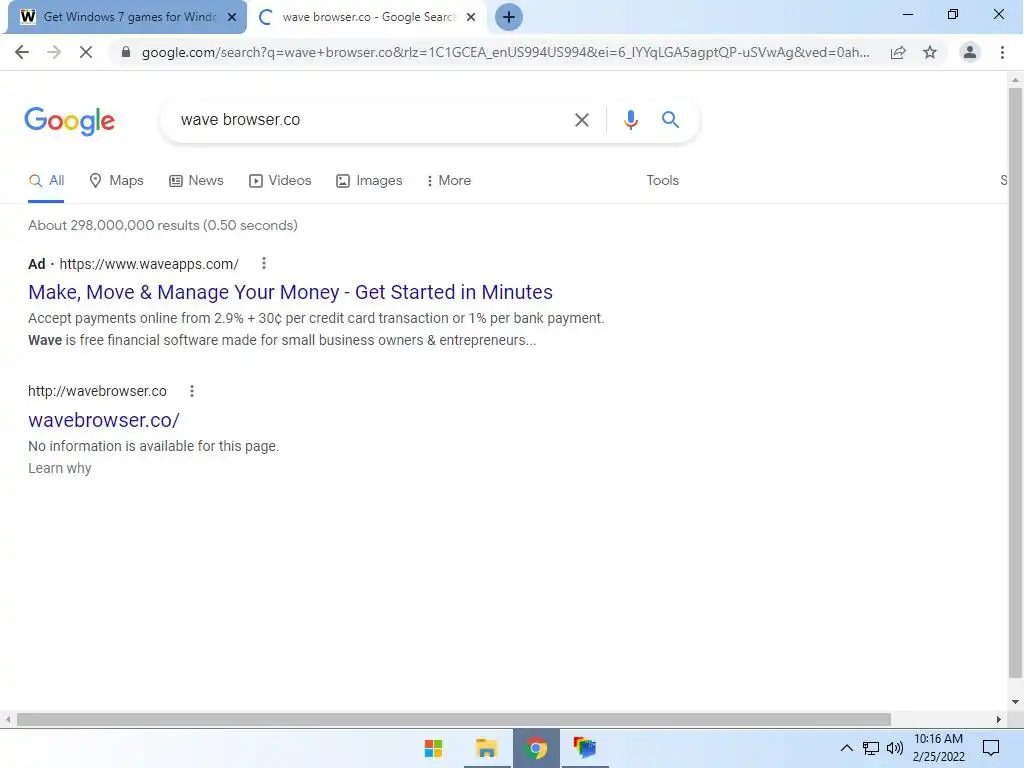
Task: Click the forward navigation arrow
Action: point(54,52)
